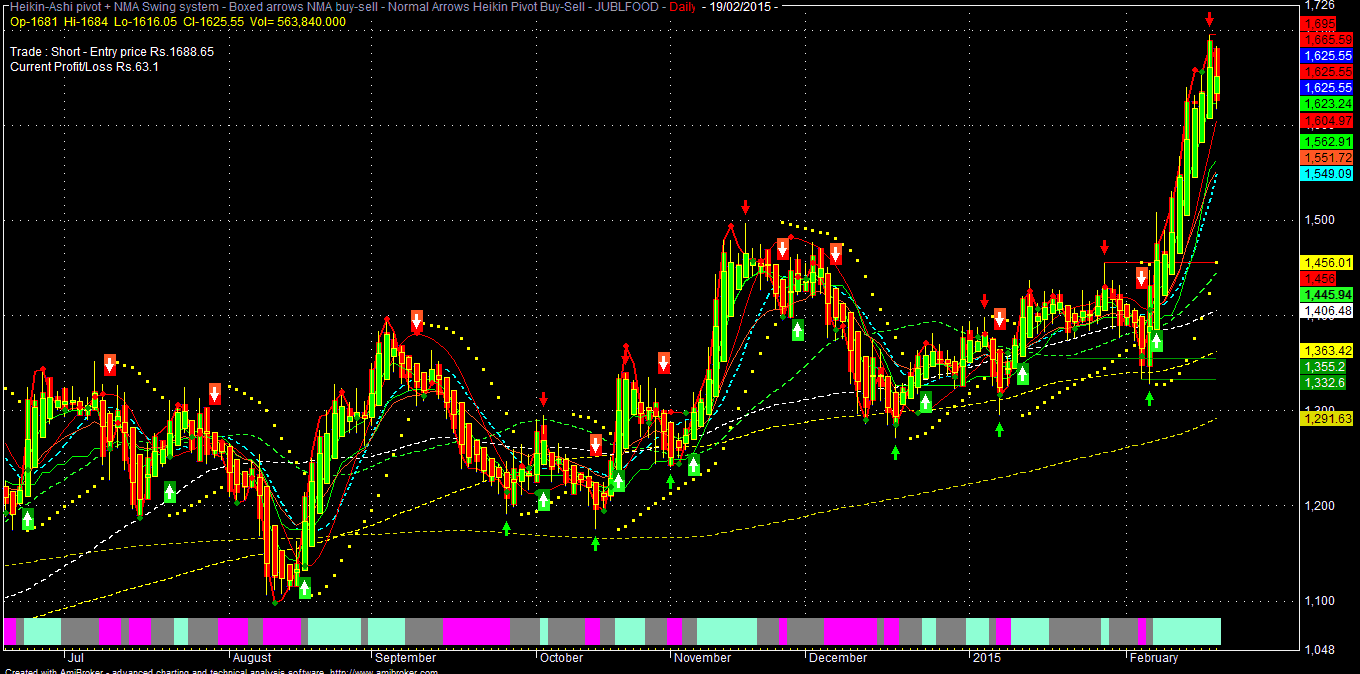The image size is (1360, 674).
Task: Select the green 1,562.91 price label
Action: [1326, 142]
